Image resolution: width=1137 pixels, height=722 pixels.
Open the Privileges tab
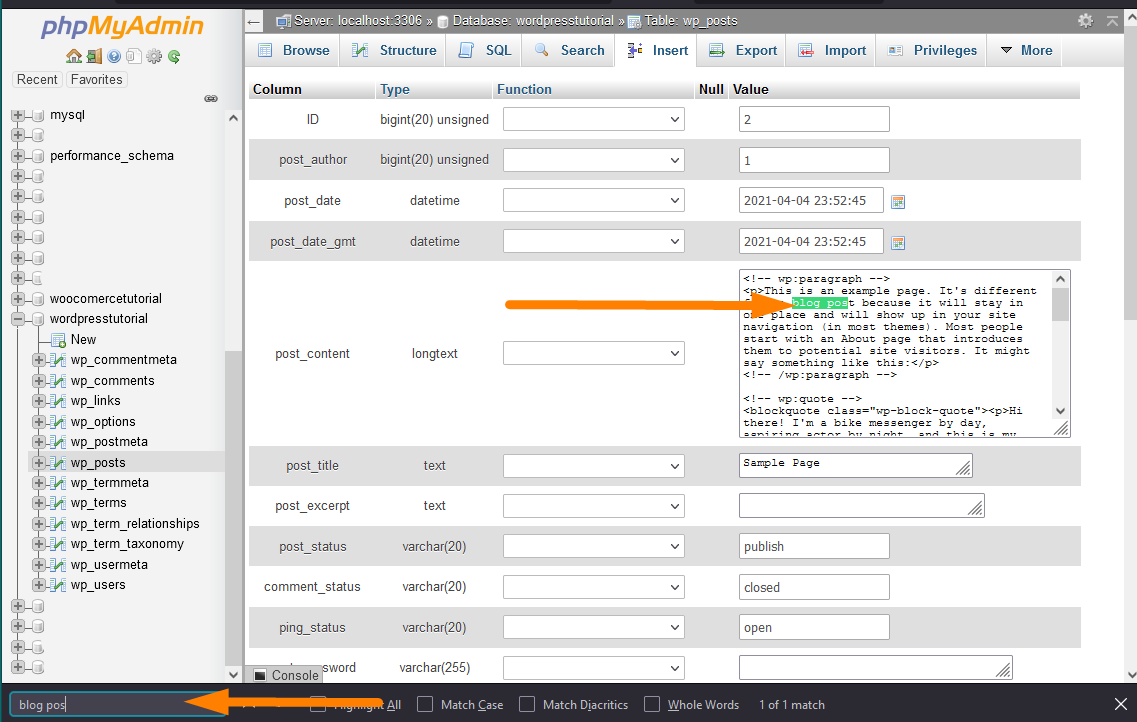[932, 51]
